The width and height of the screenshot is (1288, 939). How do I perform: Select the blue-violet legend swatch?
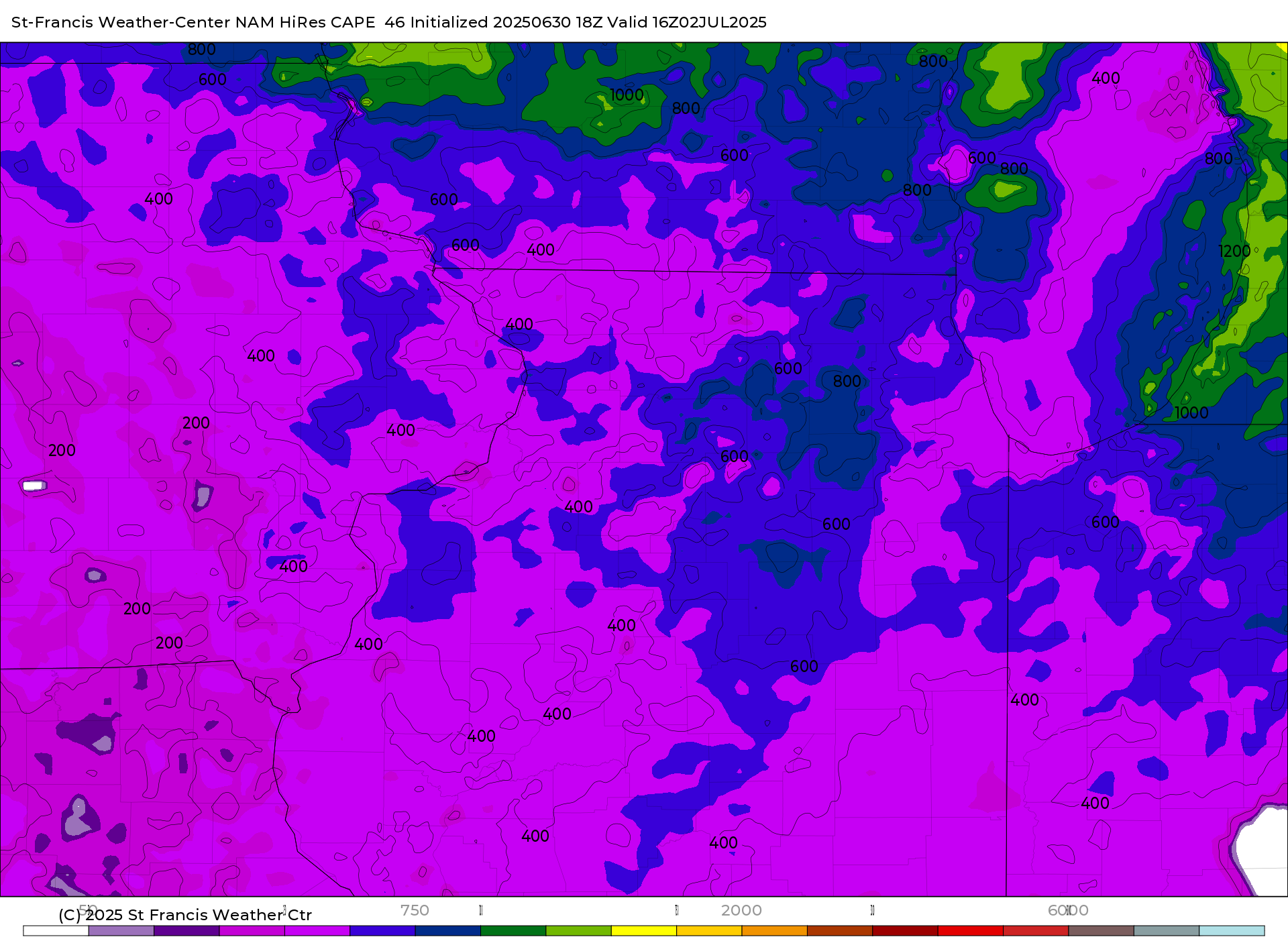382,931
